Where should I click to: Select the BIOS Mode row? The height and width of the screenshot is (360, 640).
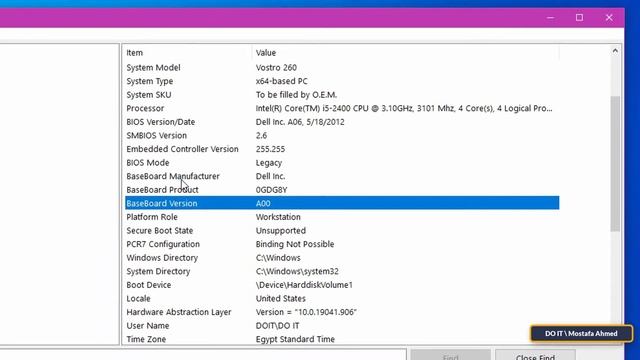[342, 162]
